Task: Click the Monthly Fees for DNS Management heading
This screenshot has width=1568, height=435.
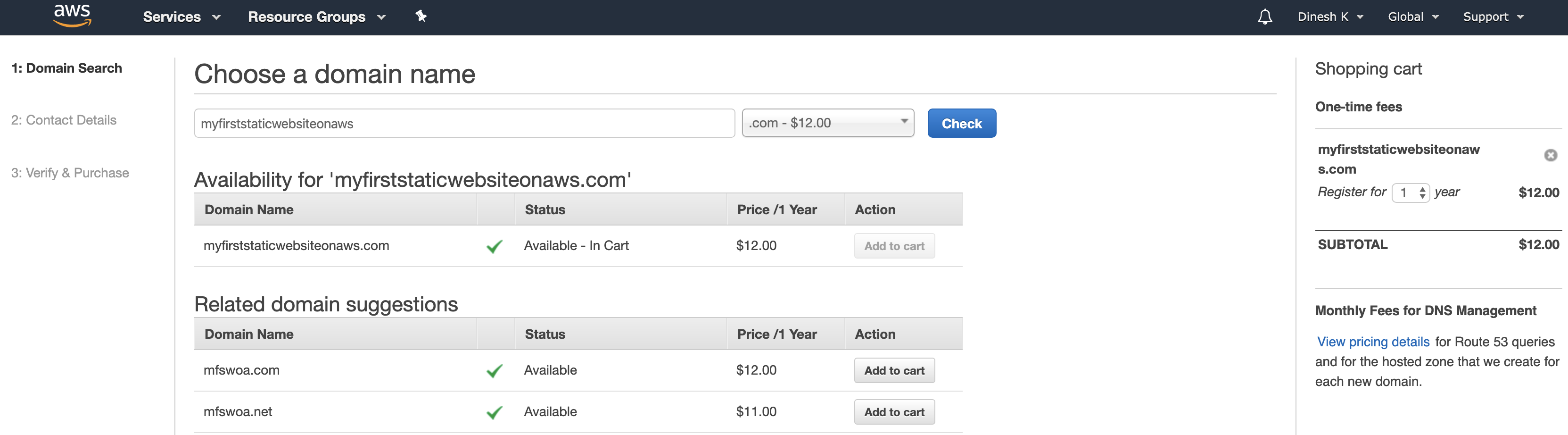Action: click(1426, 311)
